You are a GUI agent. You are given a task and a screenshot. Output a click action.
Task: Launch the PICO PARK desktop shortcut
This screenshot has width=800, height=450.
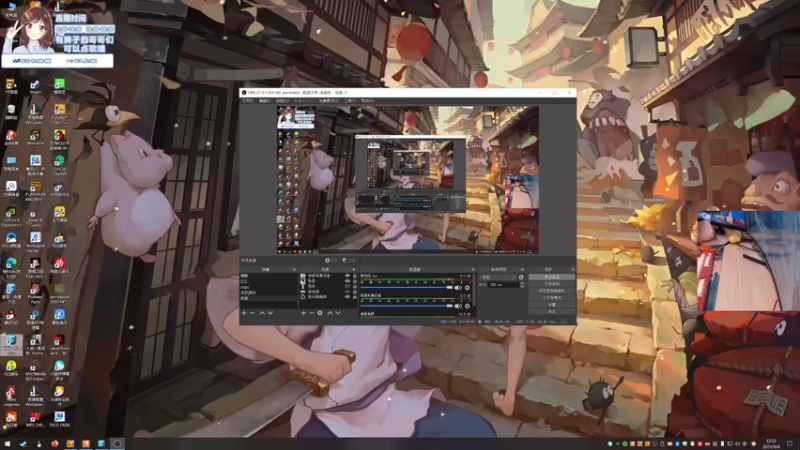(60, 419)
